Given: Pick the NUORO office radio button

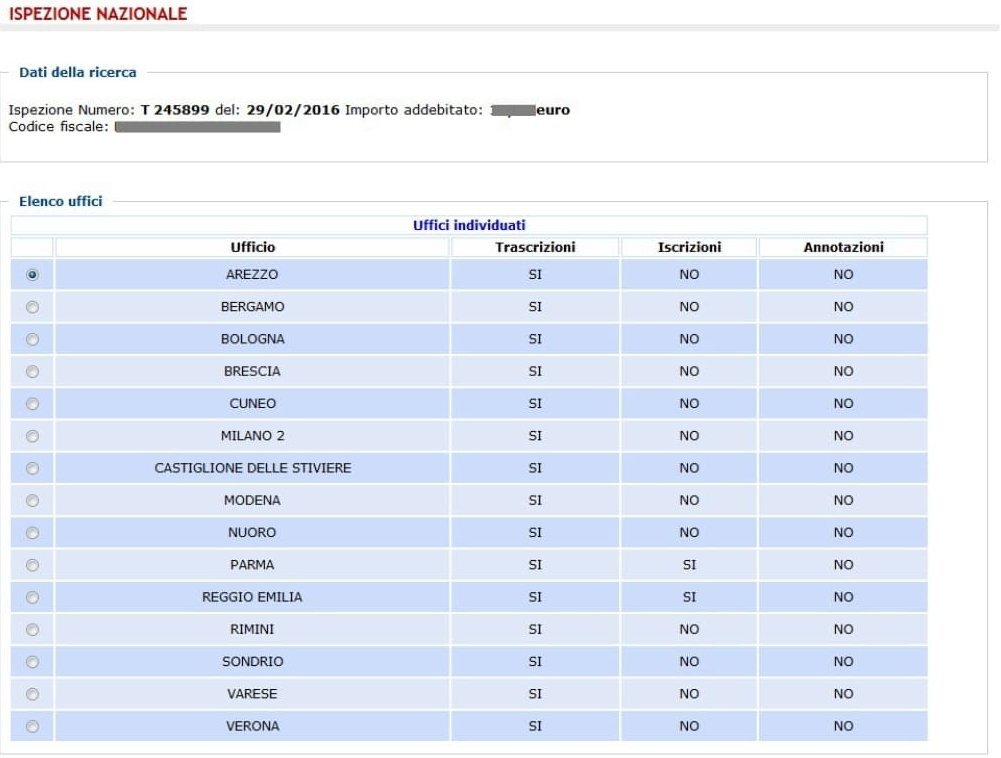Looking at the screenshot, I should click(x=32, y=533).
